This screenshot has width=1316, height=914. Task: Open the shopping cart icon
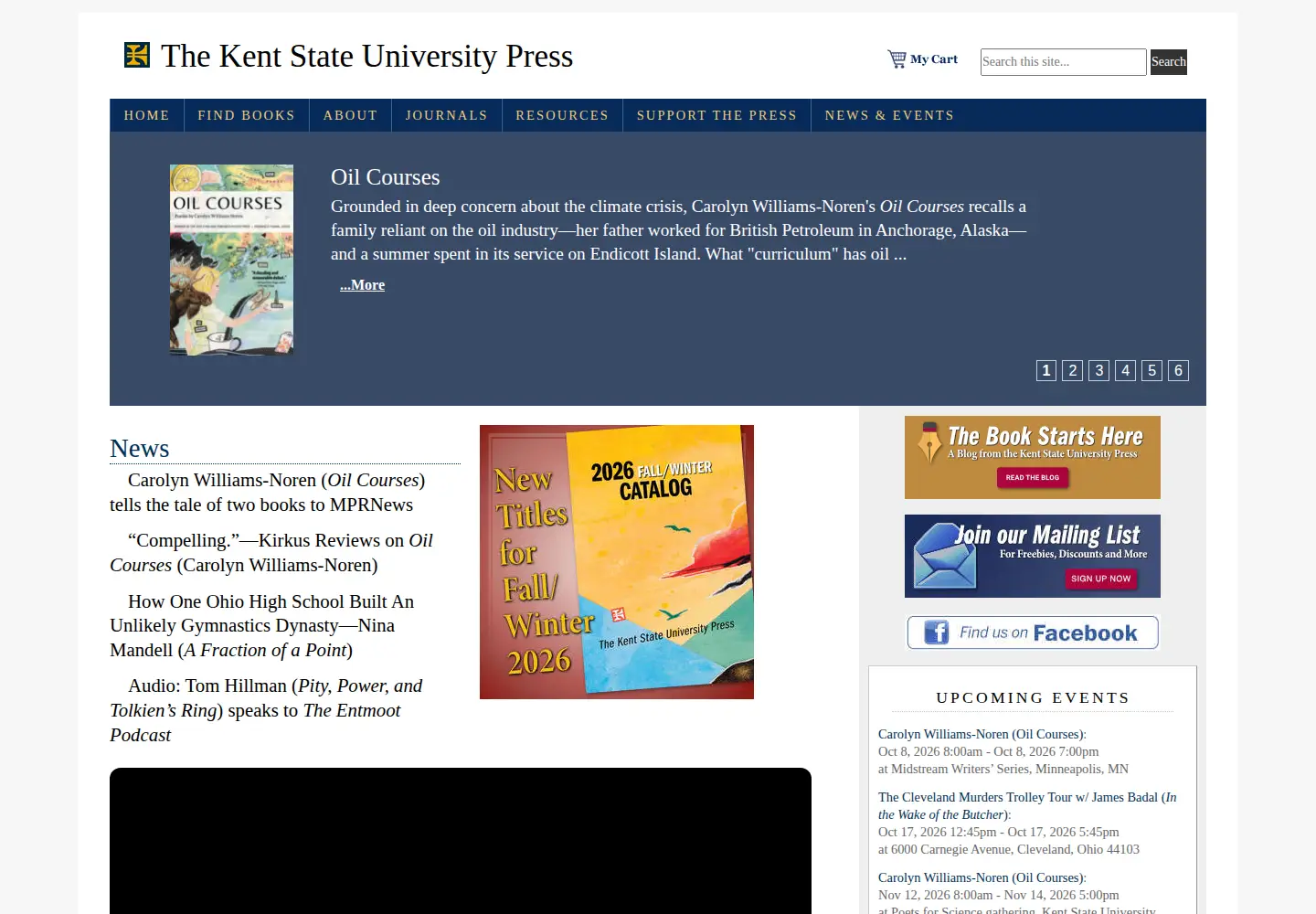coord(897,59)
